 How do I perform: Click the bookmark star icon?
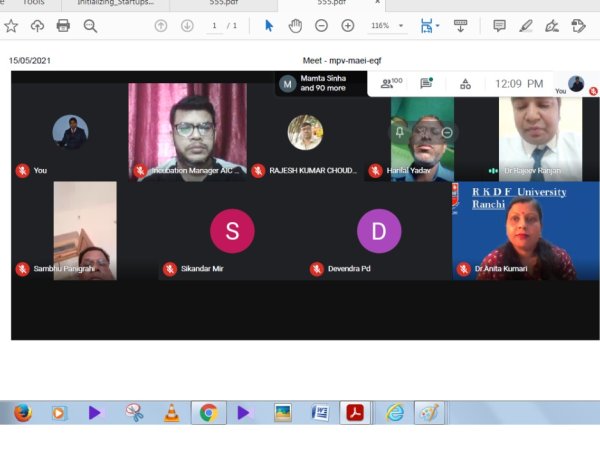point(11,26)
